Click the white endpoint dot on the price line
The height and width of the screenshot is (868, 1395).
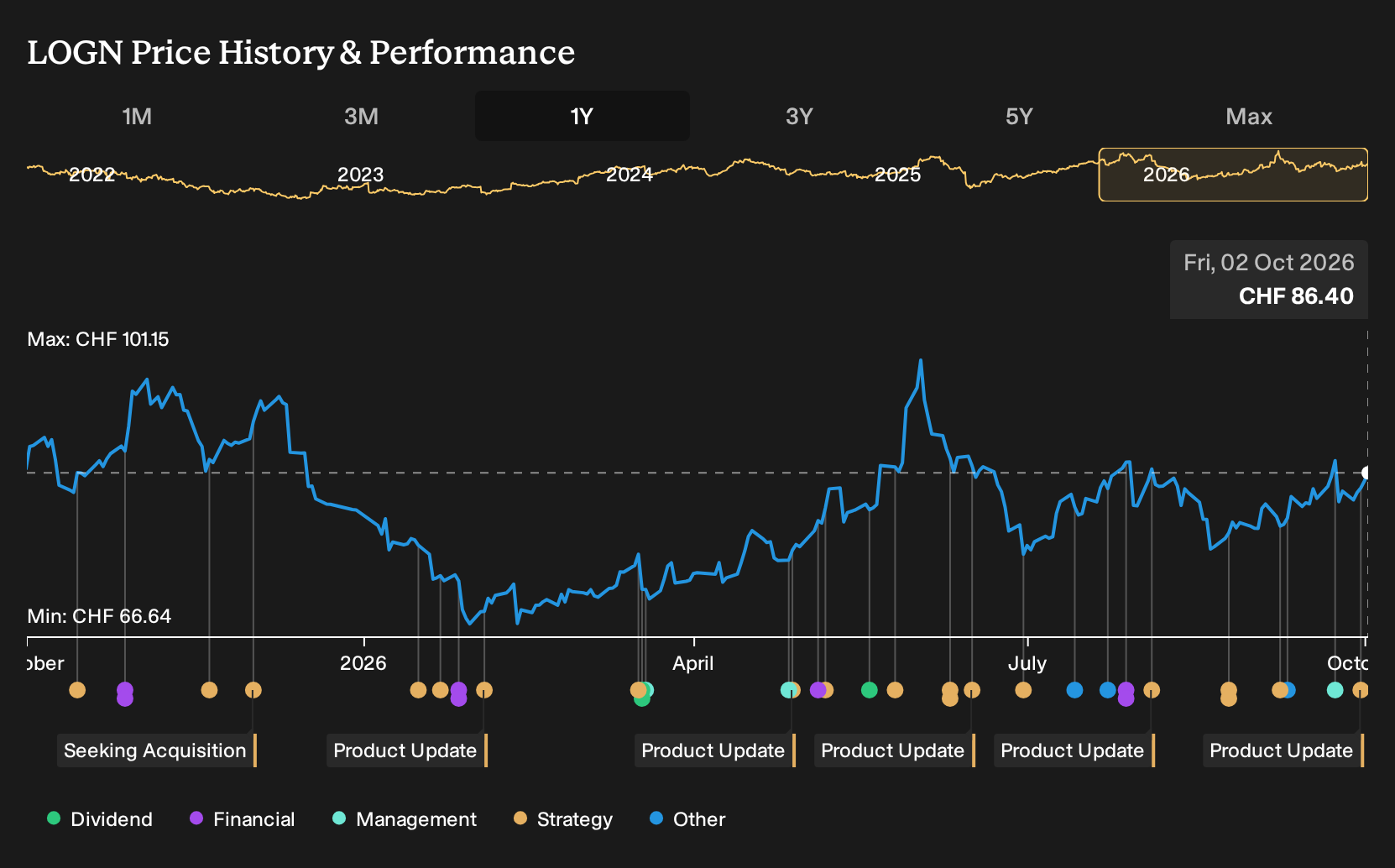coord(1366,473)
